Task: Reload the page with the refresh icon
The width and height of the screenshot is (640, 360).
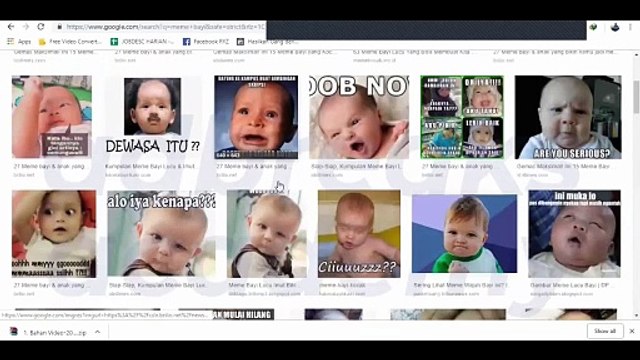Action: pyautogui.click(x=41, y=27)
